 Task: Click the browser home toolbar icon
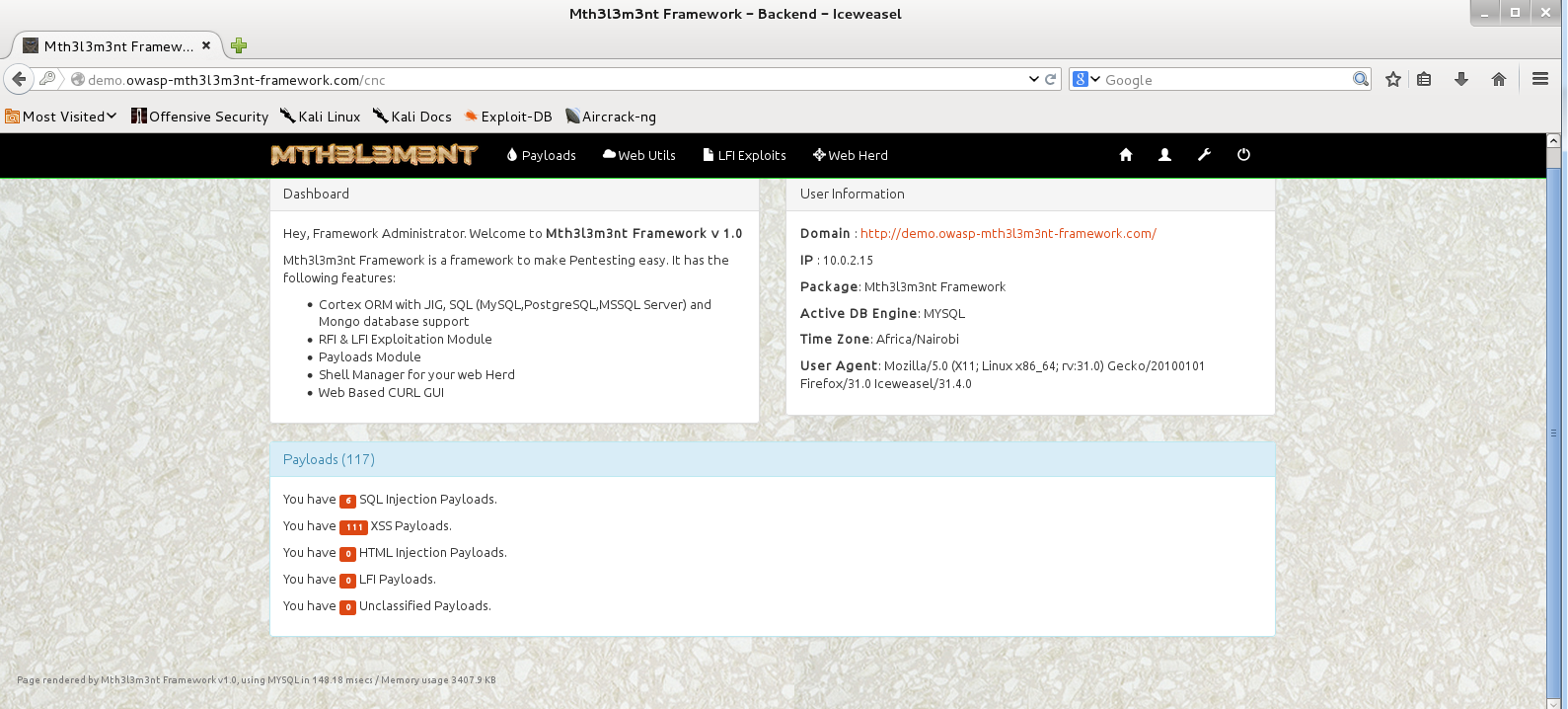pos(1498,80)
